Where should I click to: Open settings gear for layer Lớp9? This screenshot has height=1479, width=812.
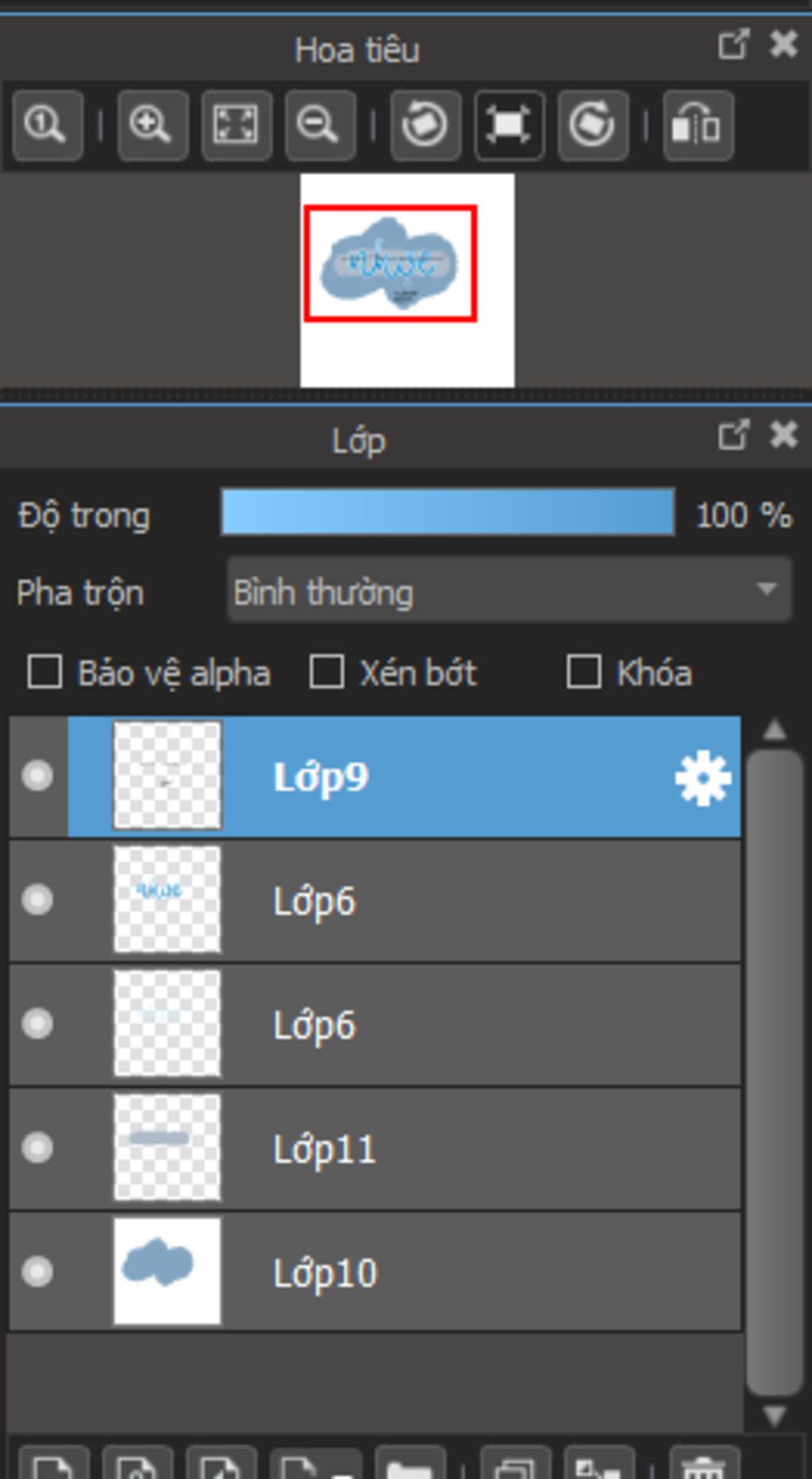pyautogui.click(x=703, y=778)
